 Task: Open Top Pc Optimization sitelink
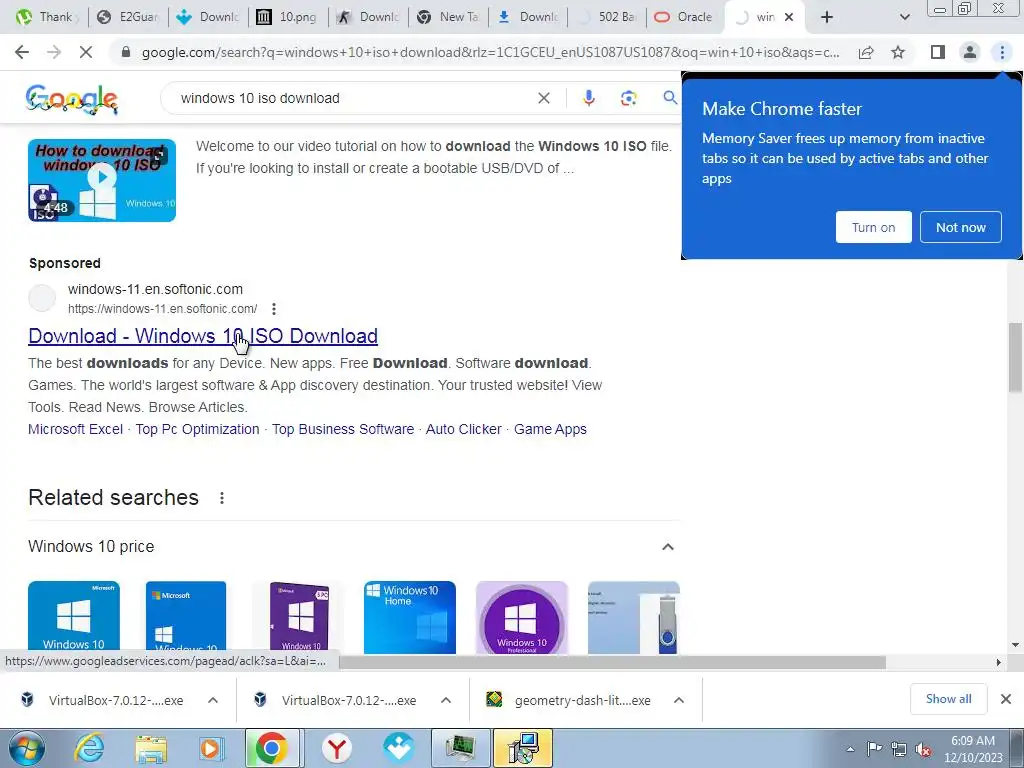click(x=197, y=429)
